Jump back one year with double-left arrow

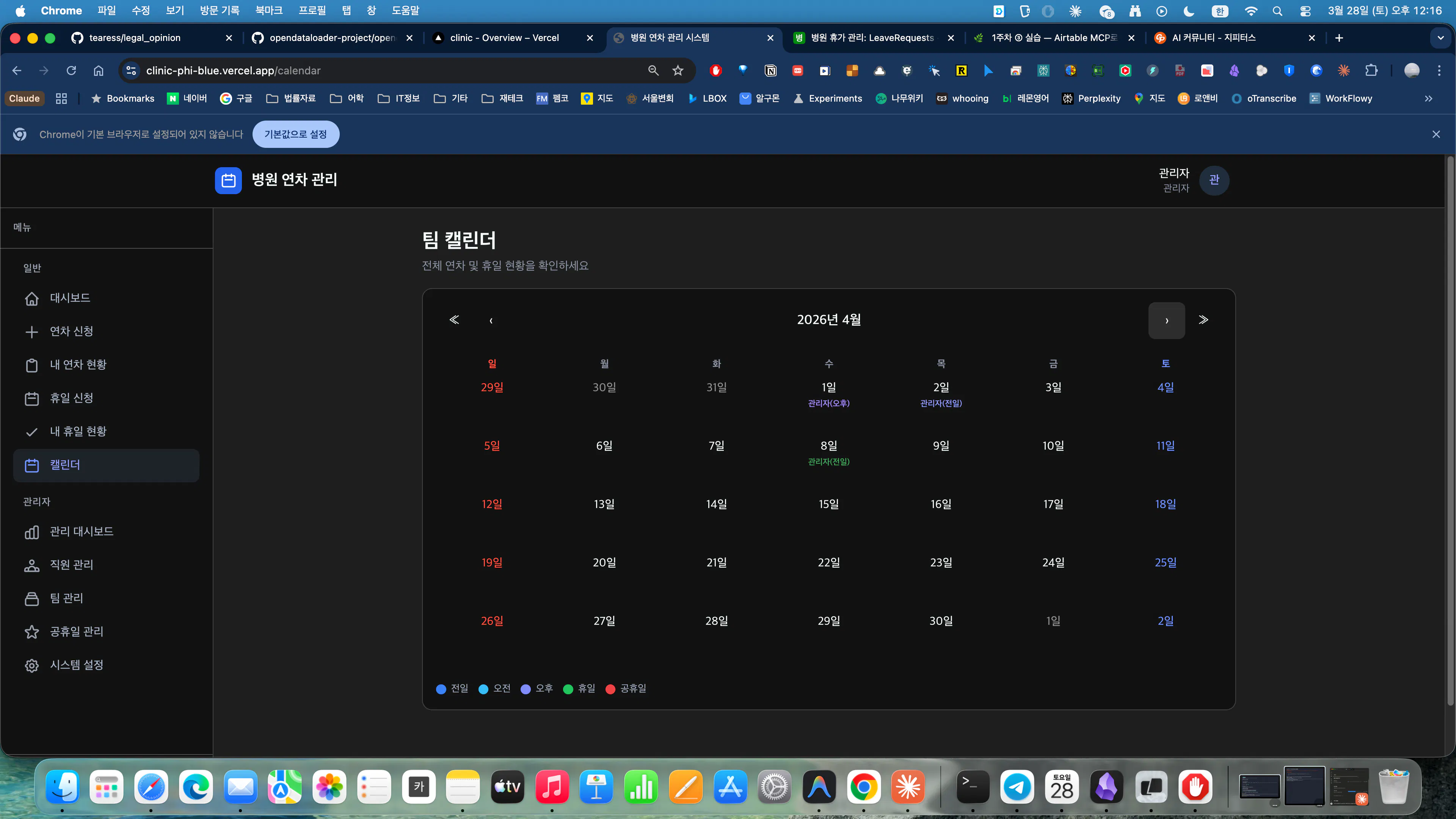454,320
